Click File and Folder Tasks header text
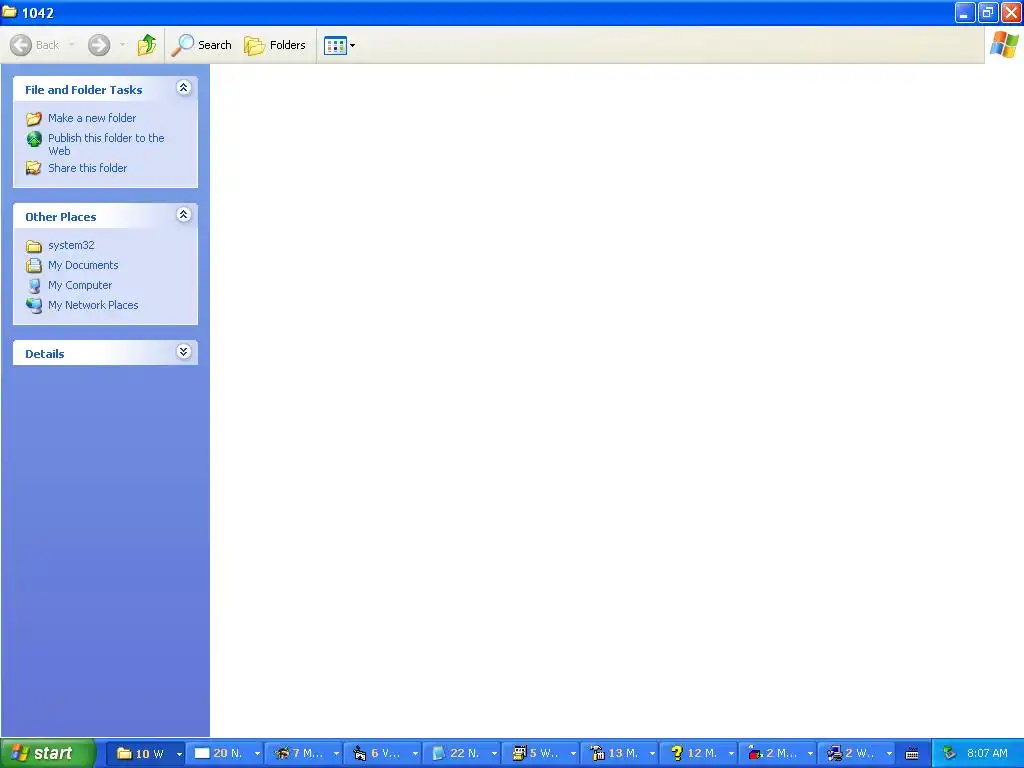The image size is (1024, 768). click(x=84, y=89)
